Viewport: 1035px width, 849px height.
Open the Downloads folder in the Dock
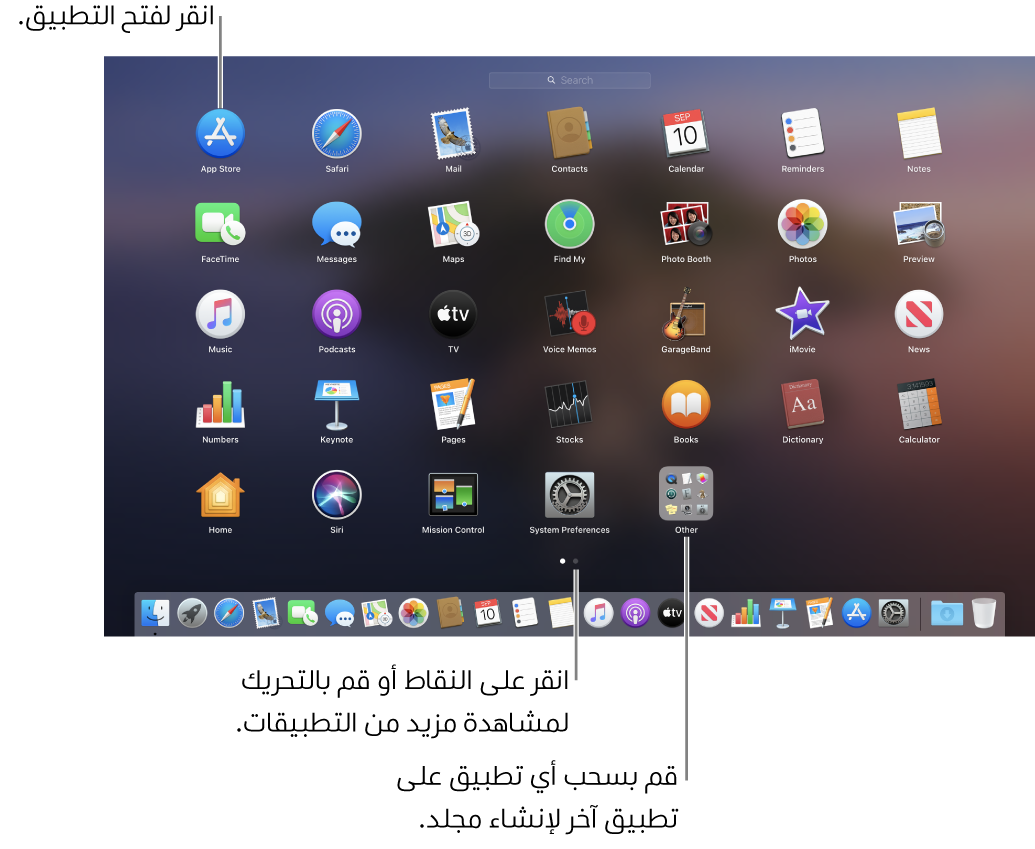pyautogui.click(x=947, y=613)
